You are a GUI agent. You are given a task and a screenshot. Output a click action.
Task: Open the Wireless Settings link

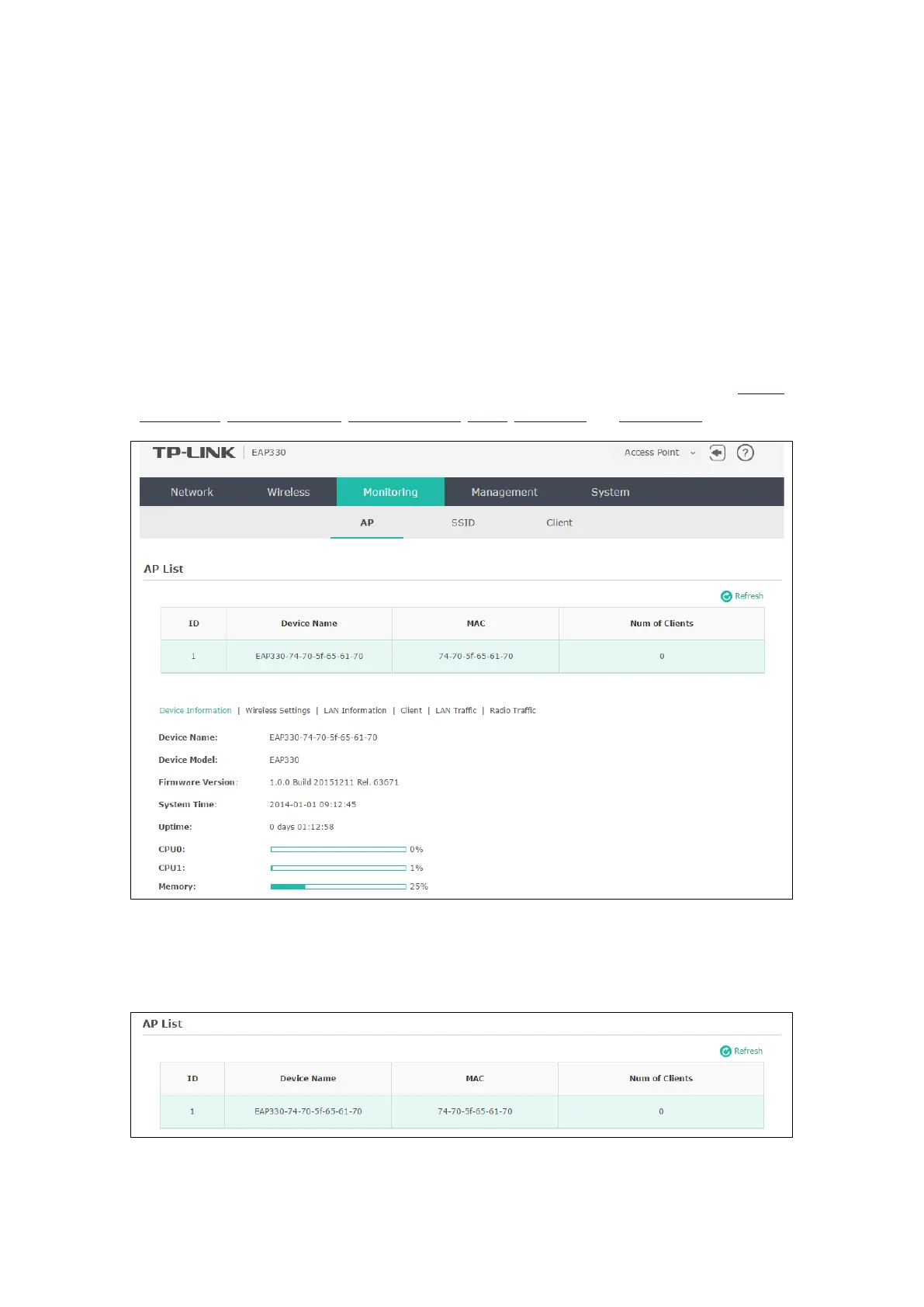coord(278,710)
